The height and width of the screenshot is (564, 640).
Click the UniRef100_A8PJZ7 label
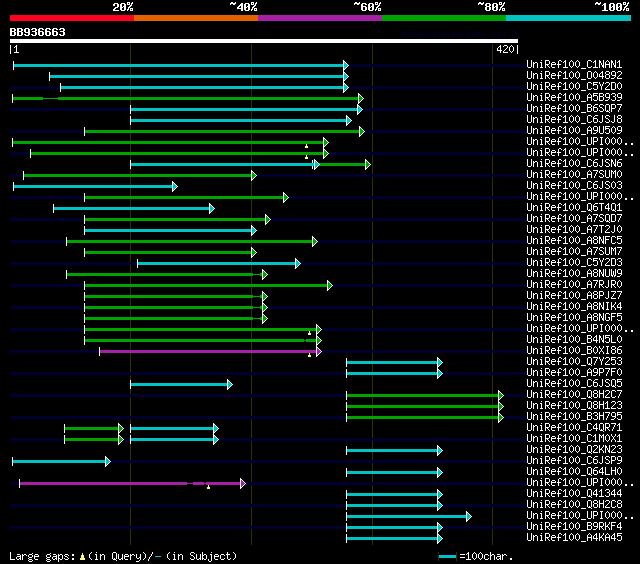574,296
